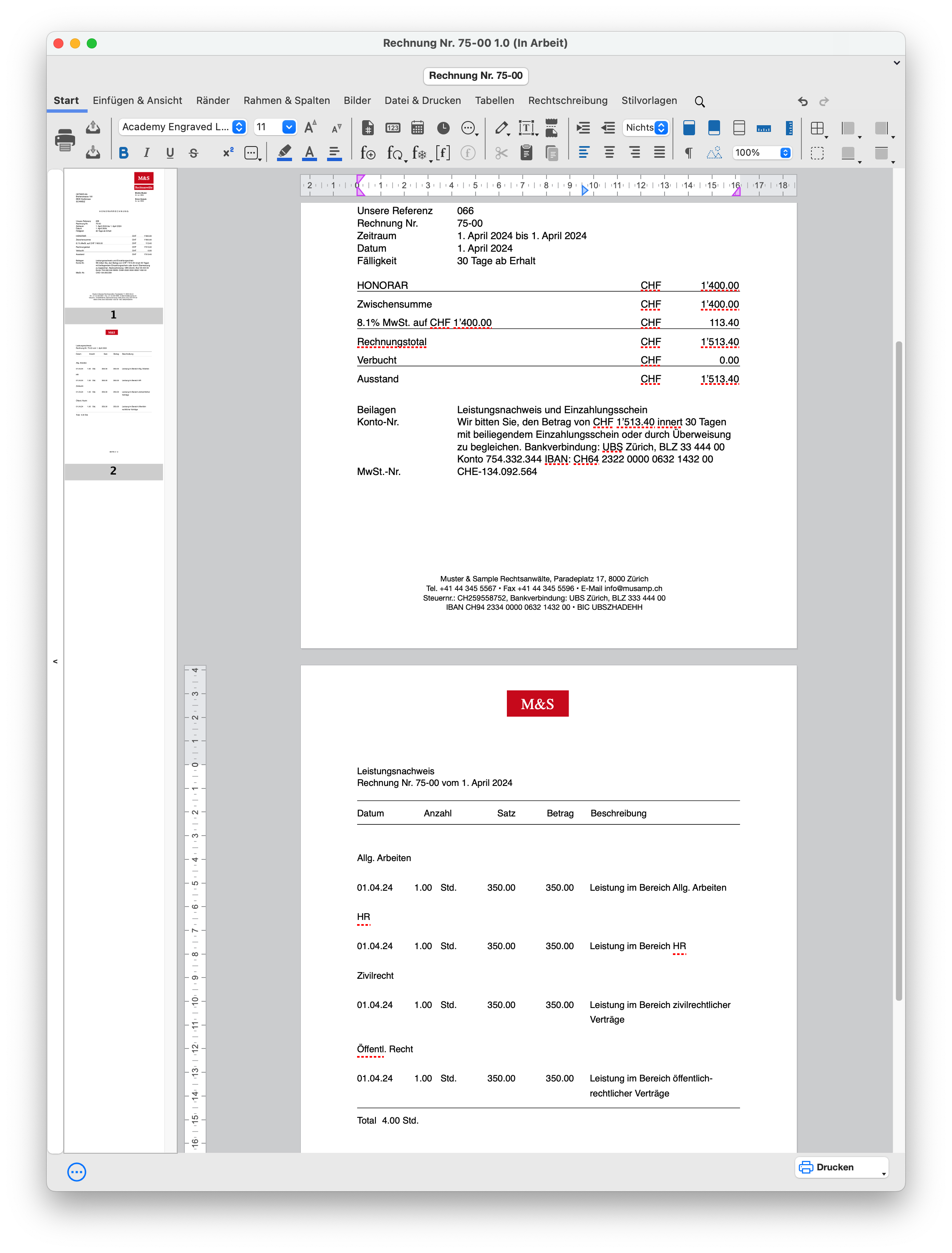The height and width of the screenshot is (1253, 952).
Task: Open the Nichts style dropdown
Action: click(x=645, y=128)
